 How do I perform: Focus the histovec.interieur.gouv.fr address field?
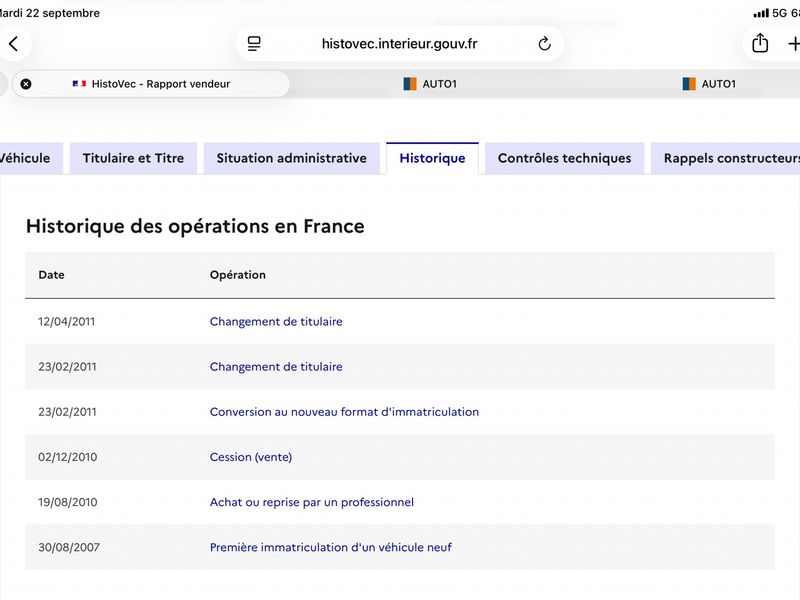tap(399, 44)
